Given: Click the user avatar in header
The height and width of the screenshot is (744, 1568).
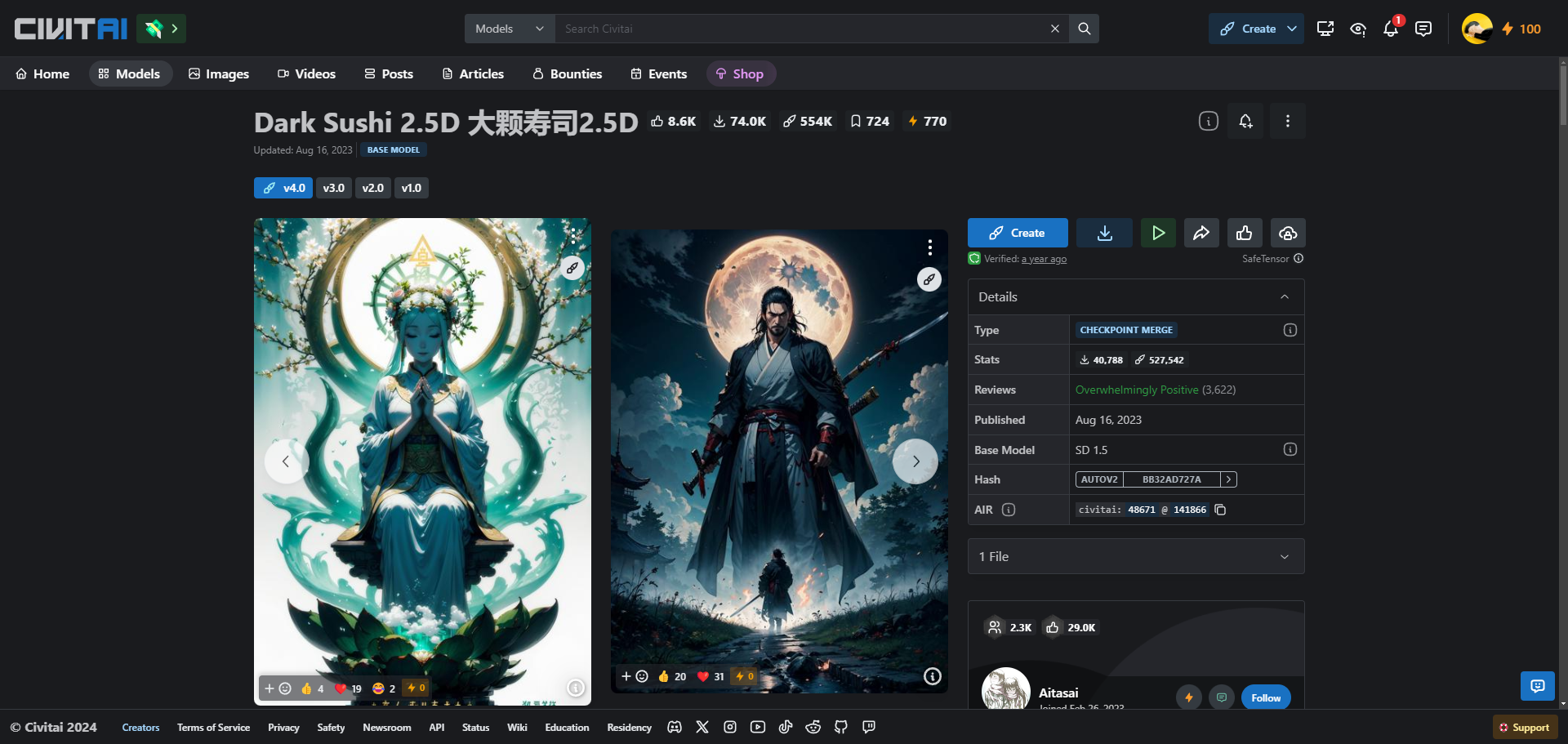Looking at the screenshot, I should pos(1477,29).
